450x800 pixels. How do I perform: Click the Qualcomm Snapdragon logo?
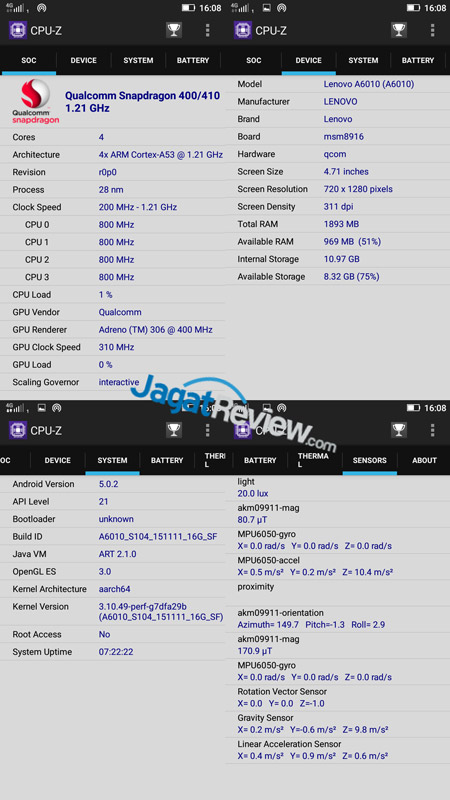coord(35,102)
